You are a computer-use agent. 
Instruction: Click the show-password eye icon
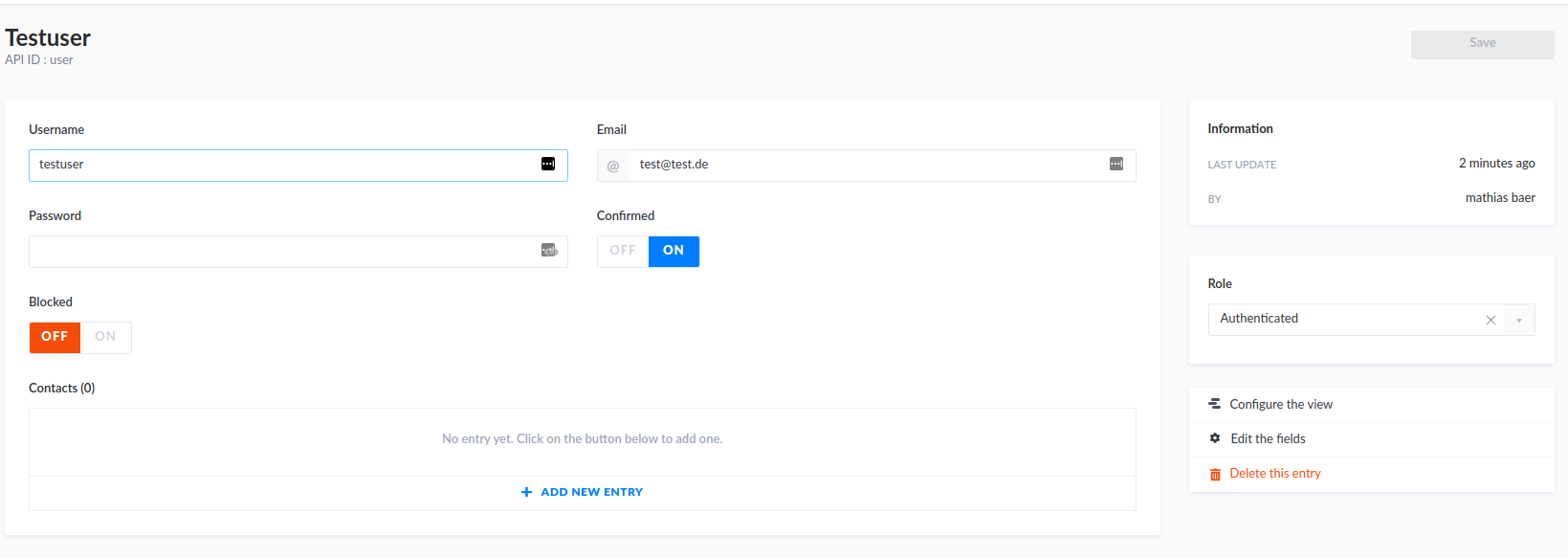(x=548, y=251)
